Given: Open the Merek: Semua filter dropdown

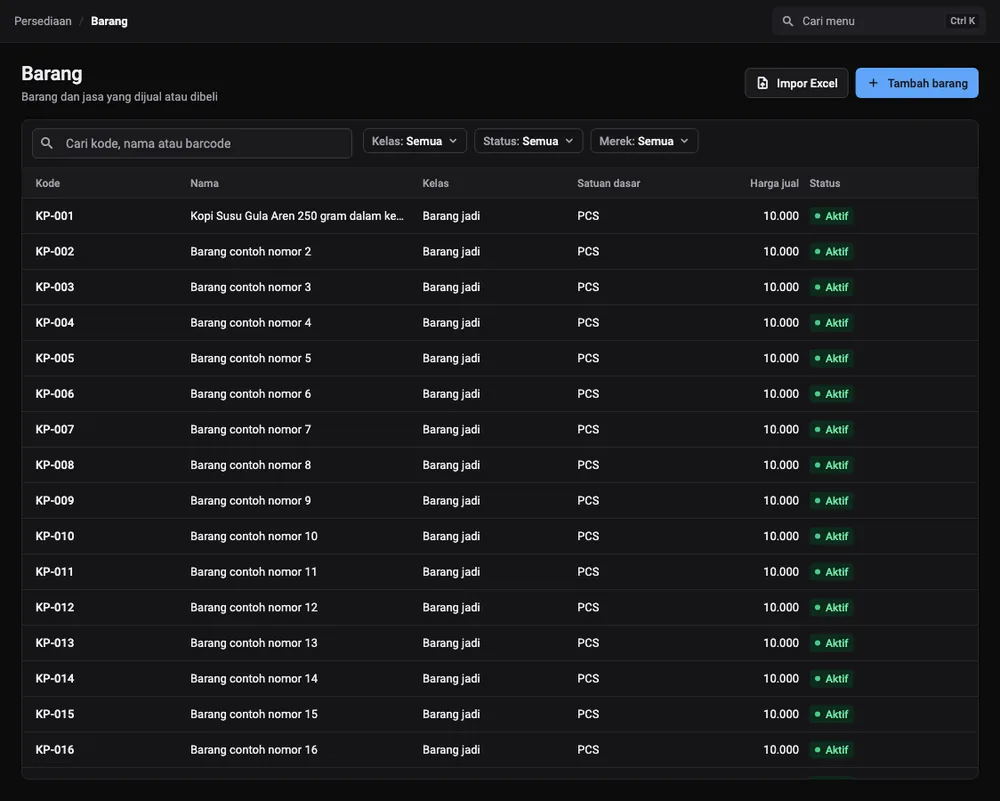Looking at the screenshot, I should click(644, 141).
